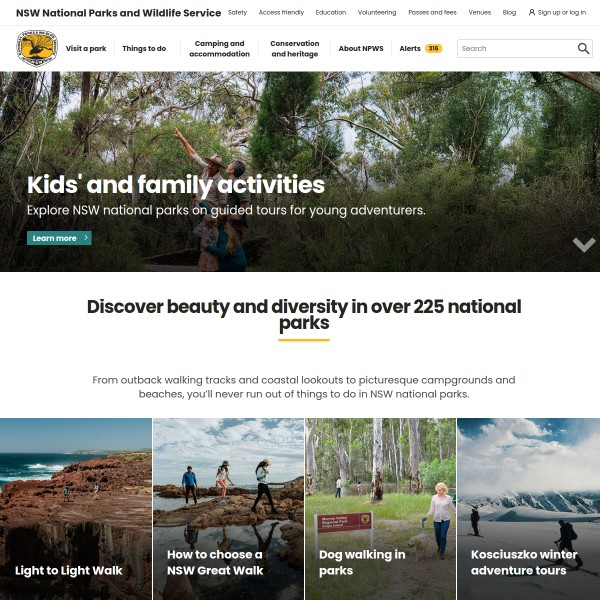Go to Passes and fees page

click(x=432, y=13)
